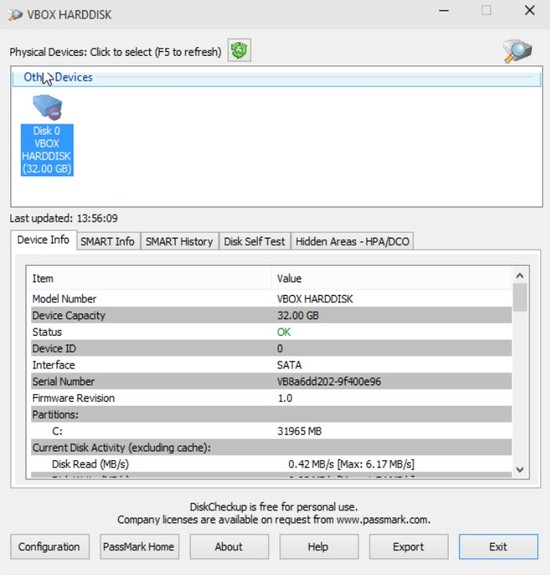Click the Exit button
The width and height of the screenshot is (550, 575).
(x=498, y=547)
